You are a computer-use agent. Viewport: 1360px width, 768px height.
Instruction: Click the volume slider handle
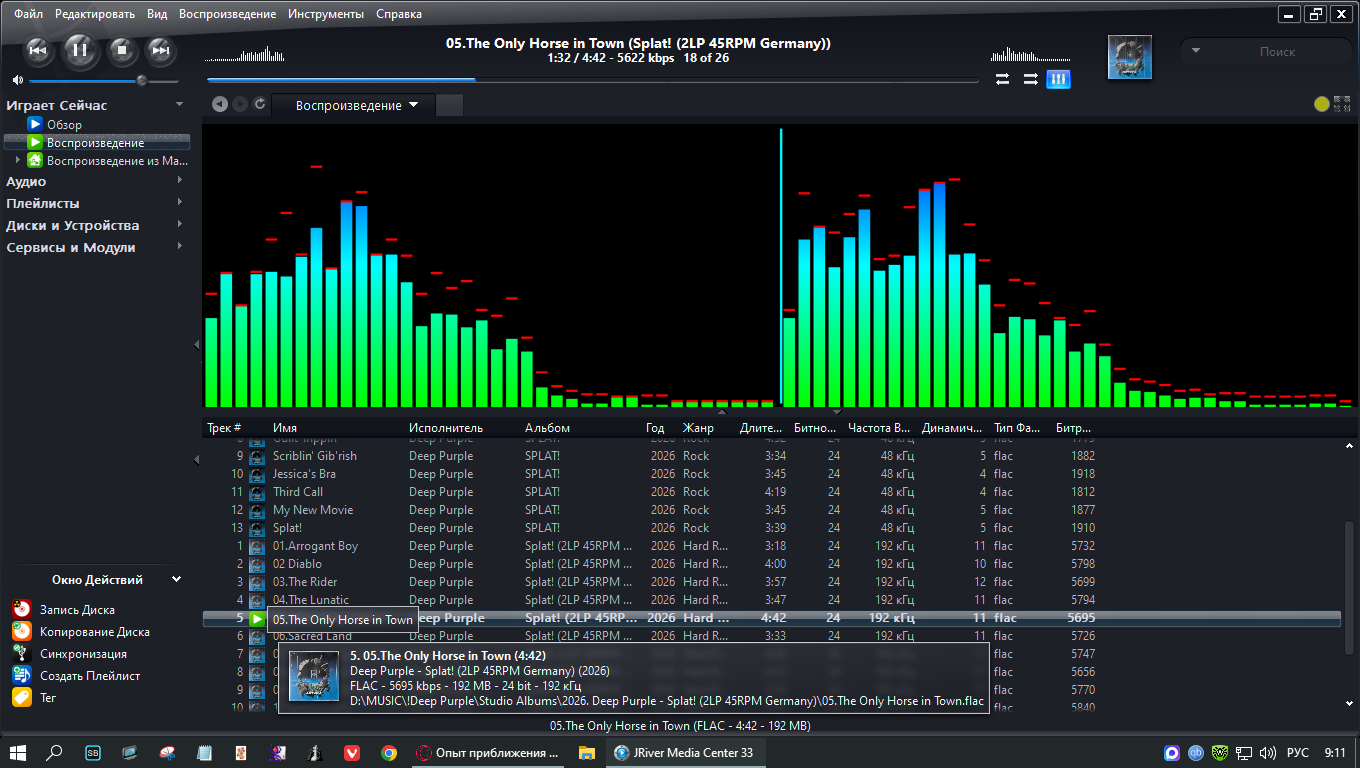[x=142, y=80]
